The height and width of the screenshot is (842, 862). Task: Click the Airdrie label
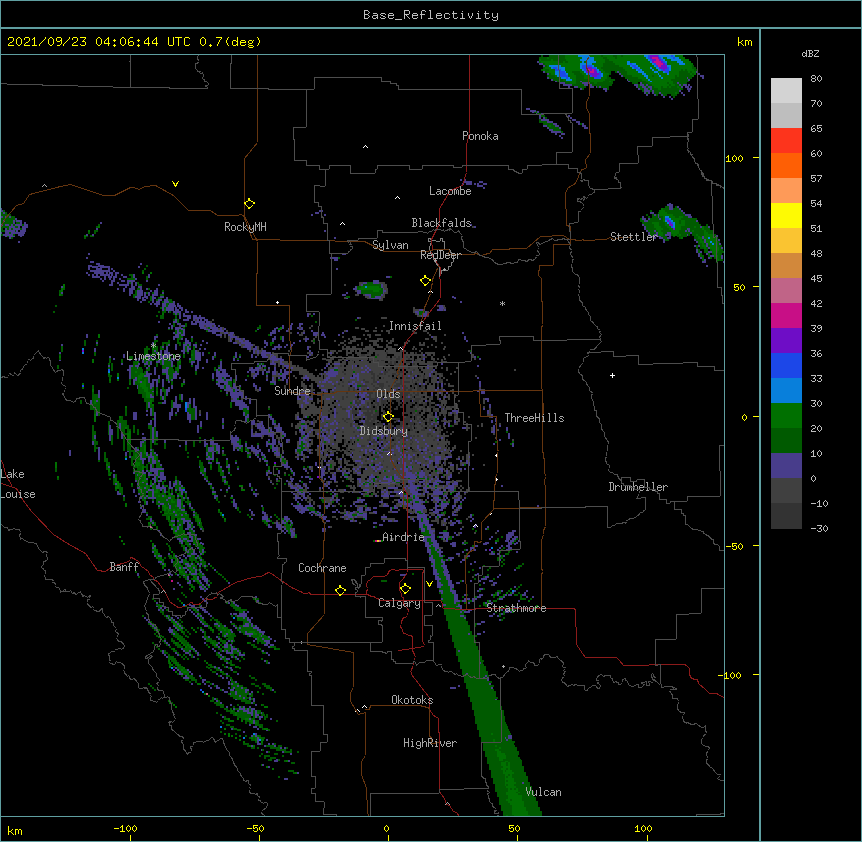(403, 537)
